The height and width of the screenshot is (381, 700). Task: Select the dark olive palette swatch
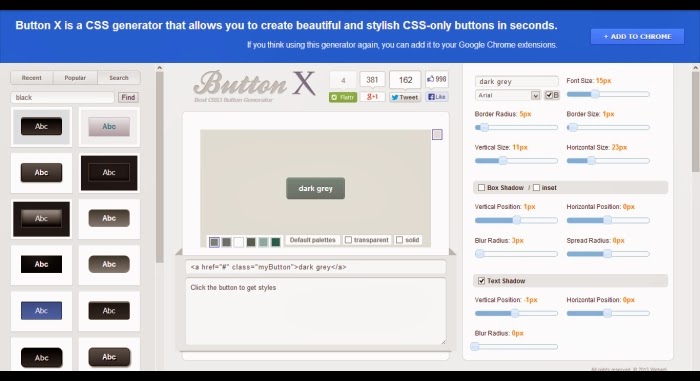[251, 242]
